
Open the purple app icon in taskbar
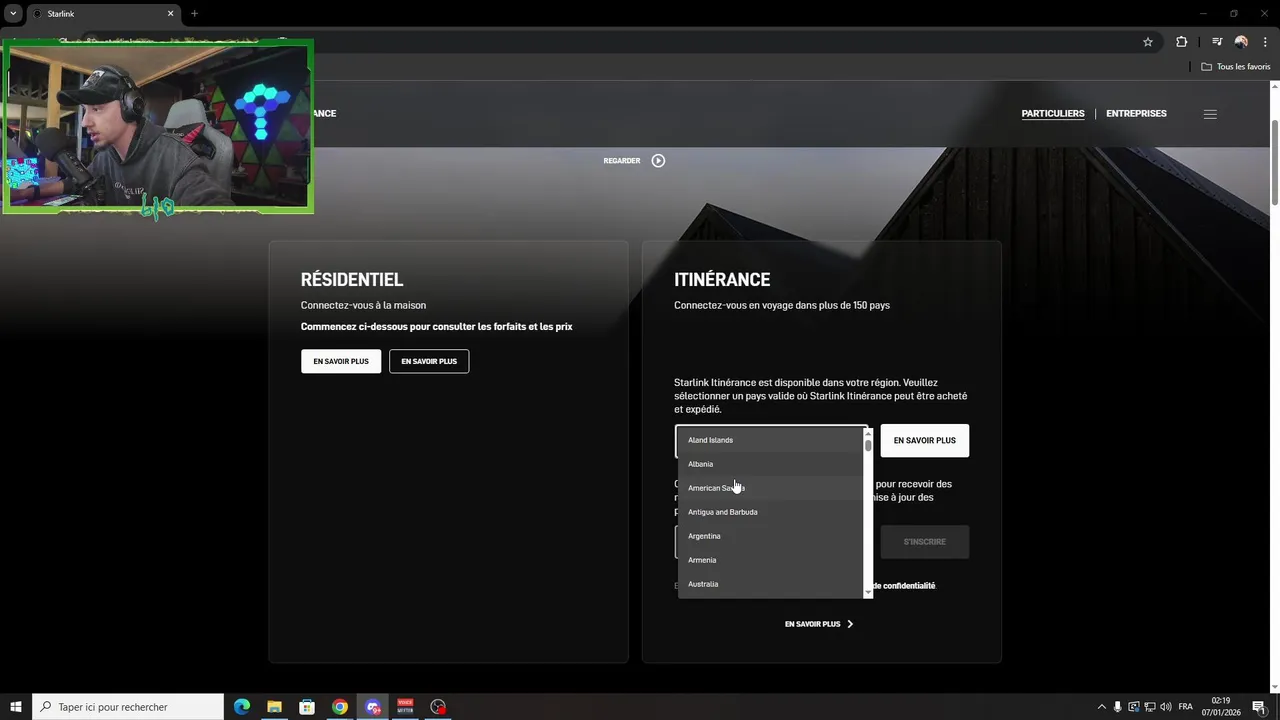pos(373,707)
